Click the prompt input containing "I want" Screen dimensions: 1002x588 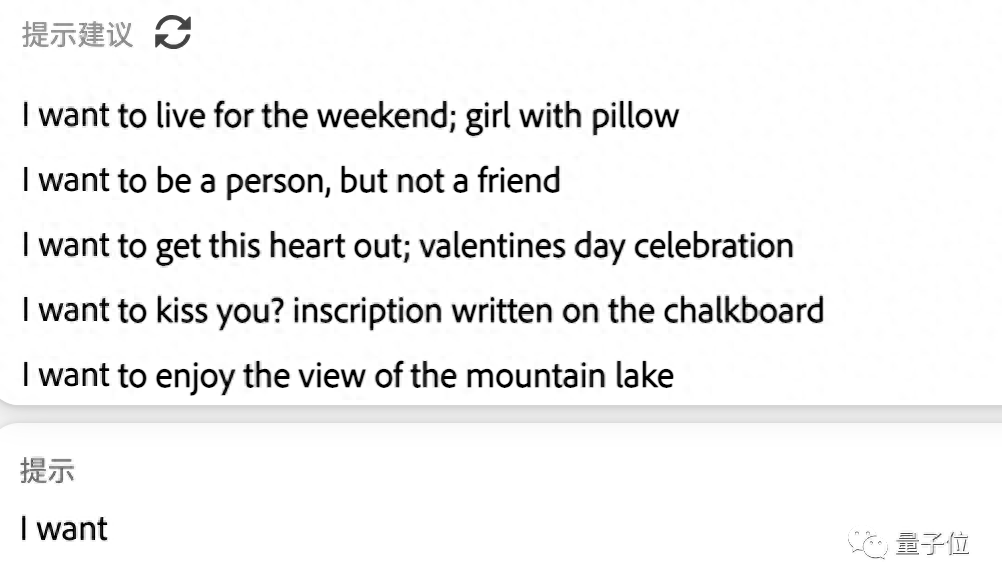[x=400, y=529]
